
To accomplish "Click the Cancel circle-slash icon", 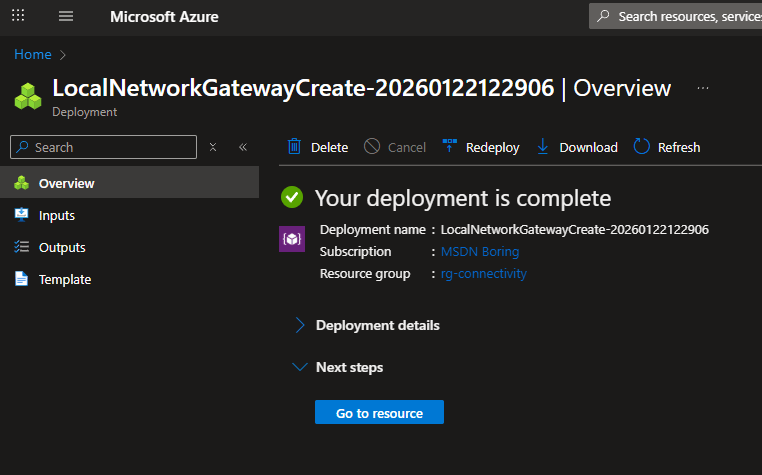I will click(372, 146).
